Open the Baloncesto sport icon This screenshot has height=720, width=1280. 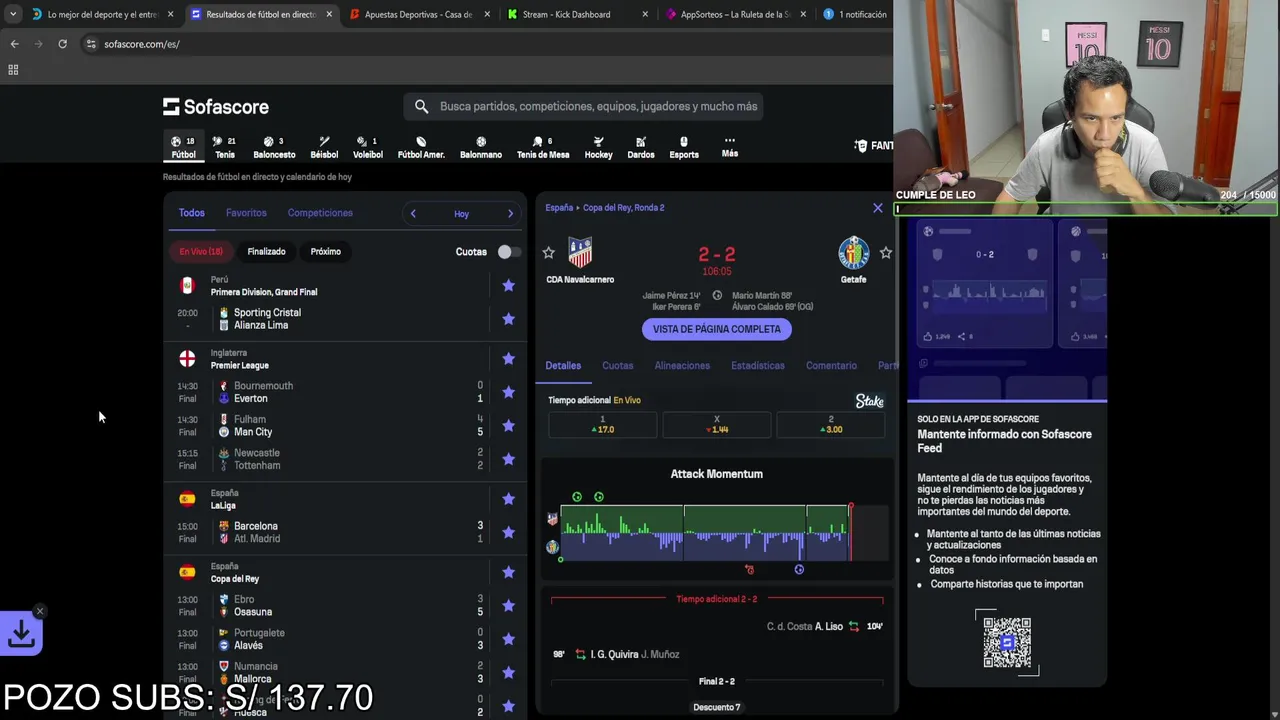pyautogui.click(x=274, y=147)
